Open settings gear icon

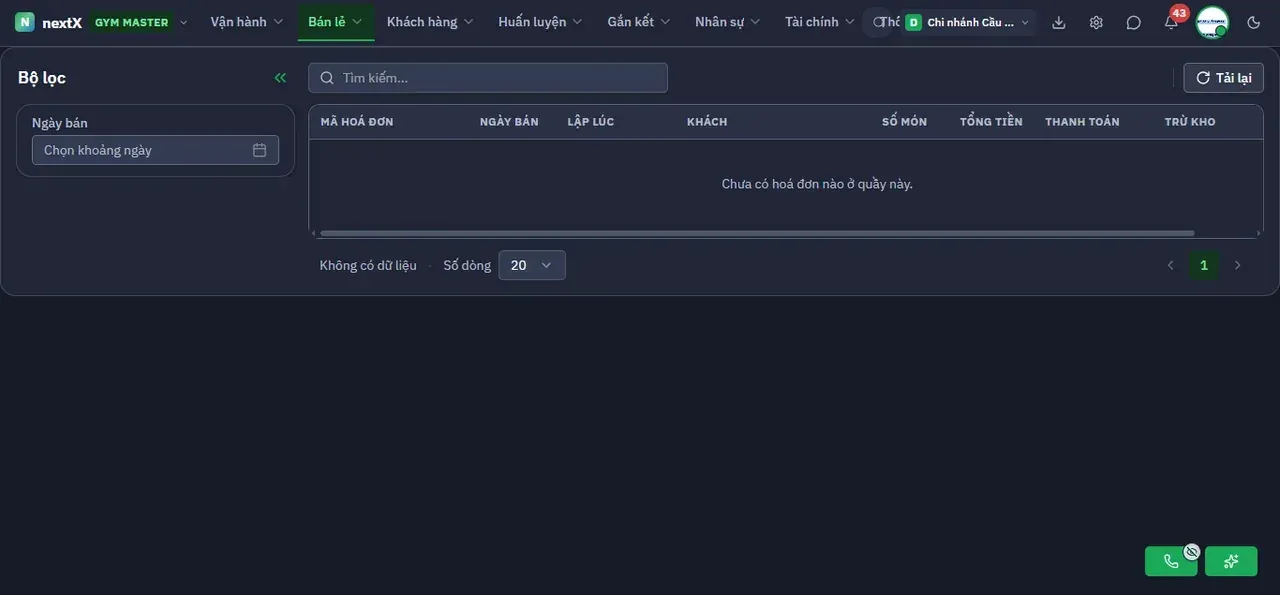pos(1096,22)
